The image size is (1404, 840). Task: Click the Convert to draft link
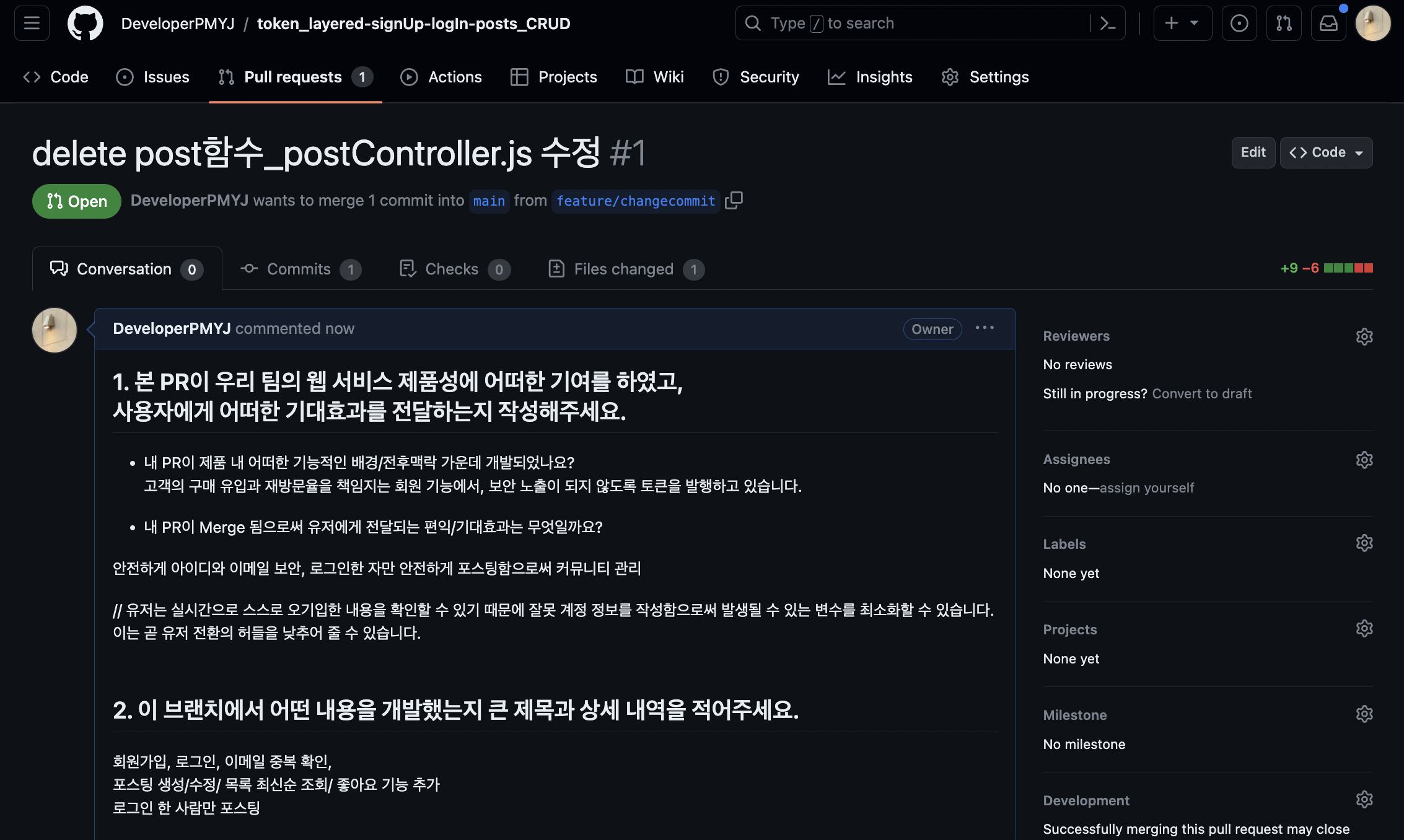point(1202,393)
